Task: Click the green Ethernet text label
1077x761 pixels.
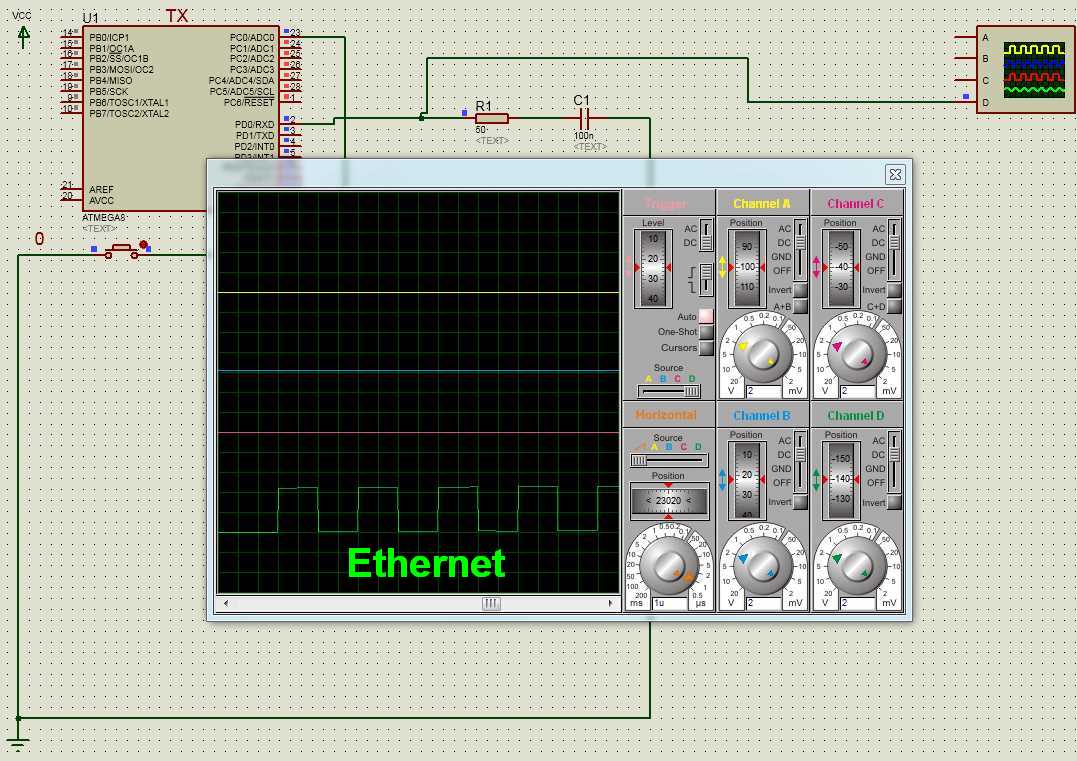Action: 427,563
